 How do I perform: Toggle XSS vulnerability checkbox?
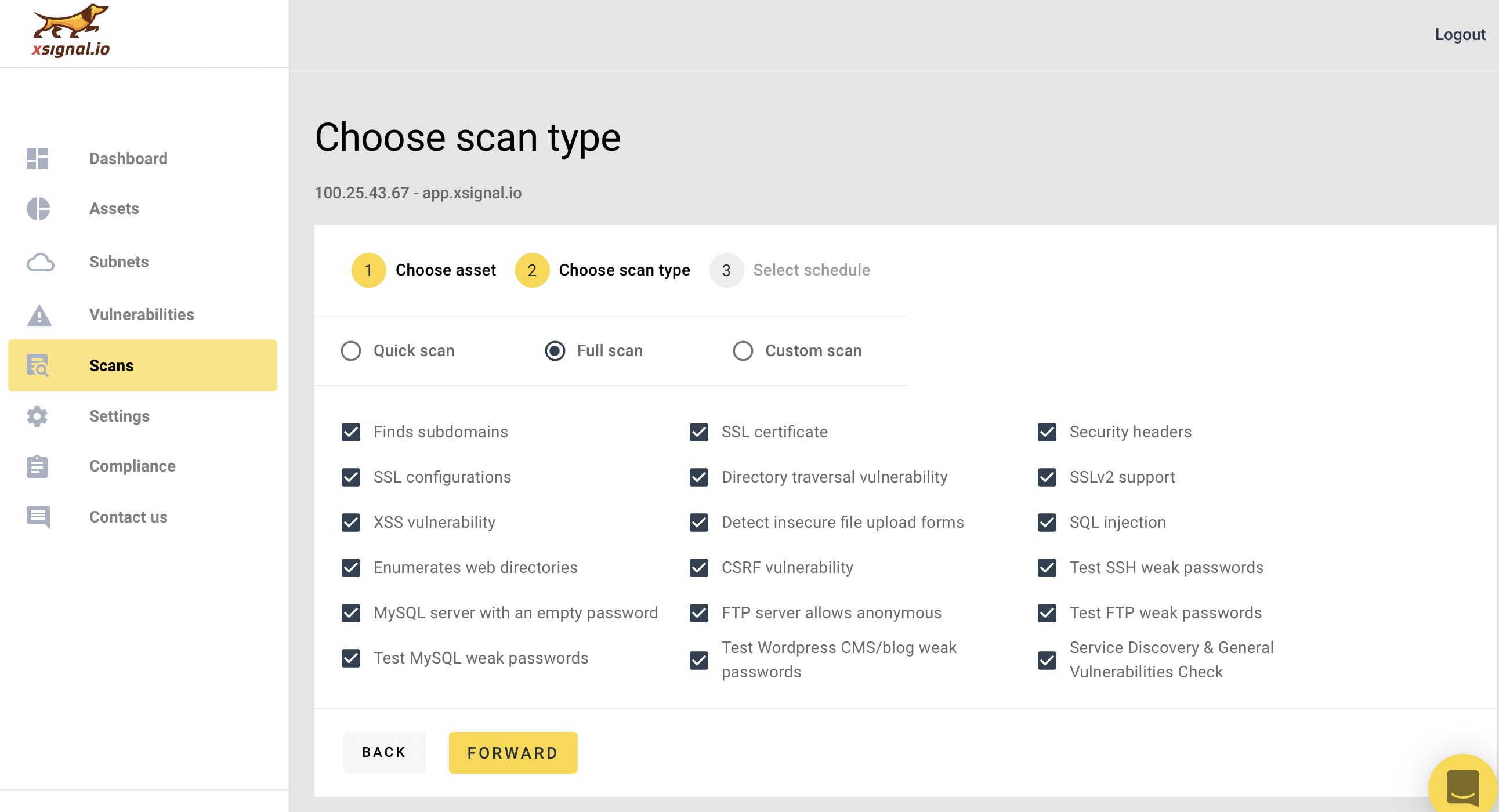click(351, 523)
